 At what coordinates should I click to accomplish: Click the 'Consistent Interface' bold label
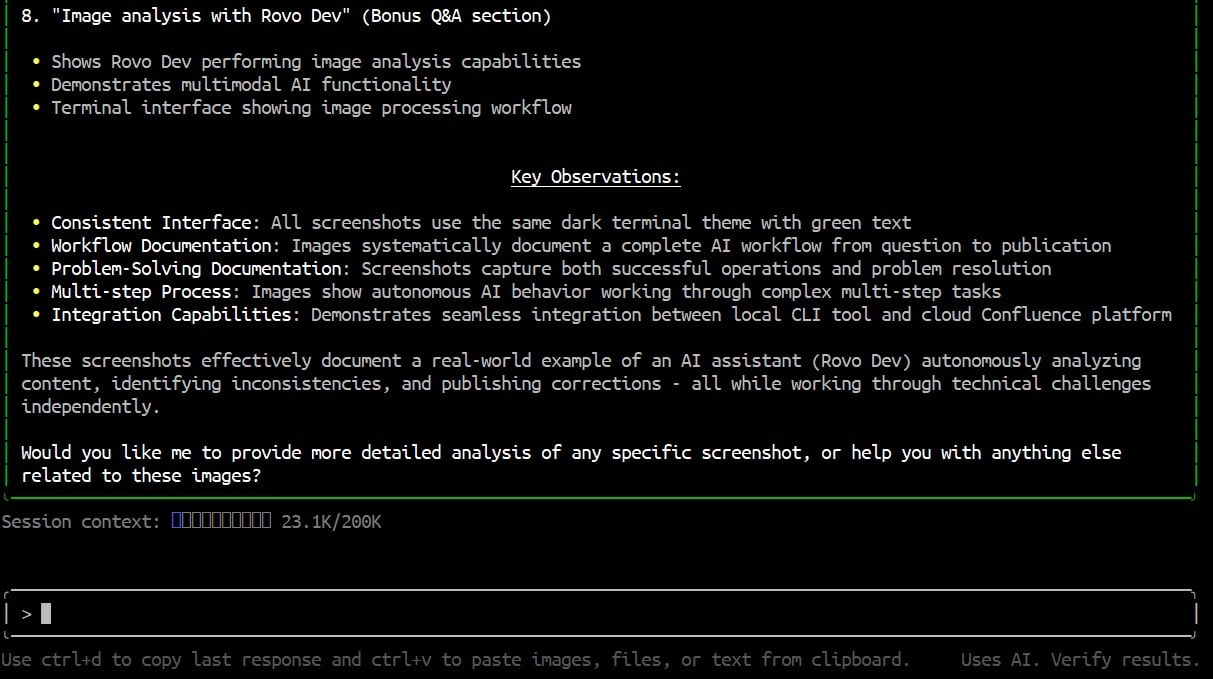tap(150, 222)
